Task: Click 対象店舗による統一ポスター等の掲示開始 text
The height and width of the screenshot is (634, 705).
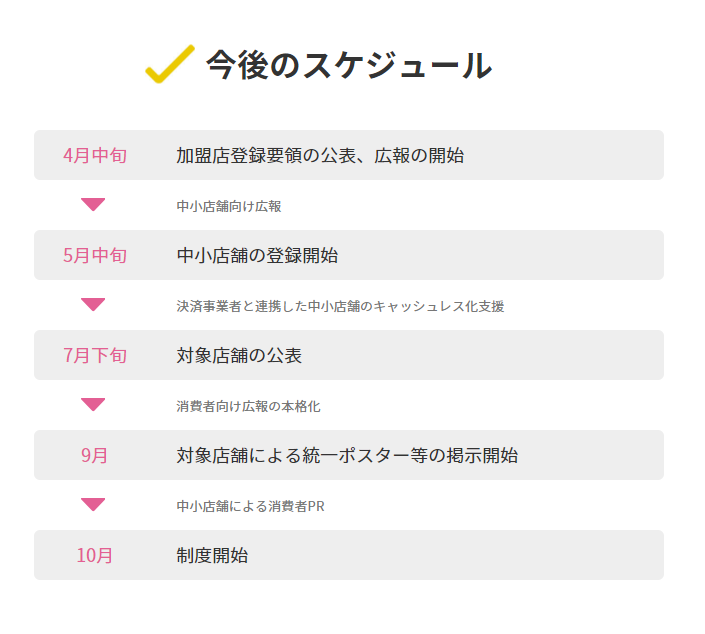Action: (x=347, y=455)
